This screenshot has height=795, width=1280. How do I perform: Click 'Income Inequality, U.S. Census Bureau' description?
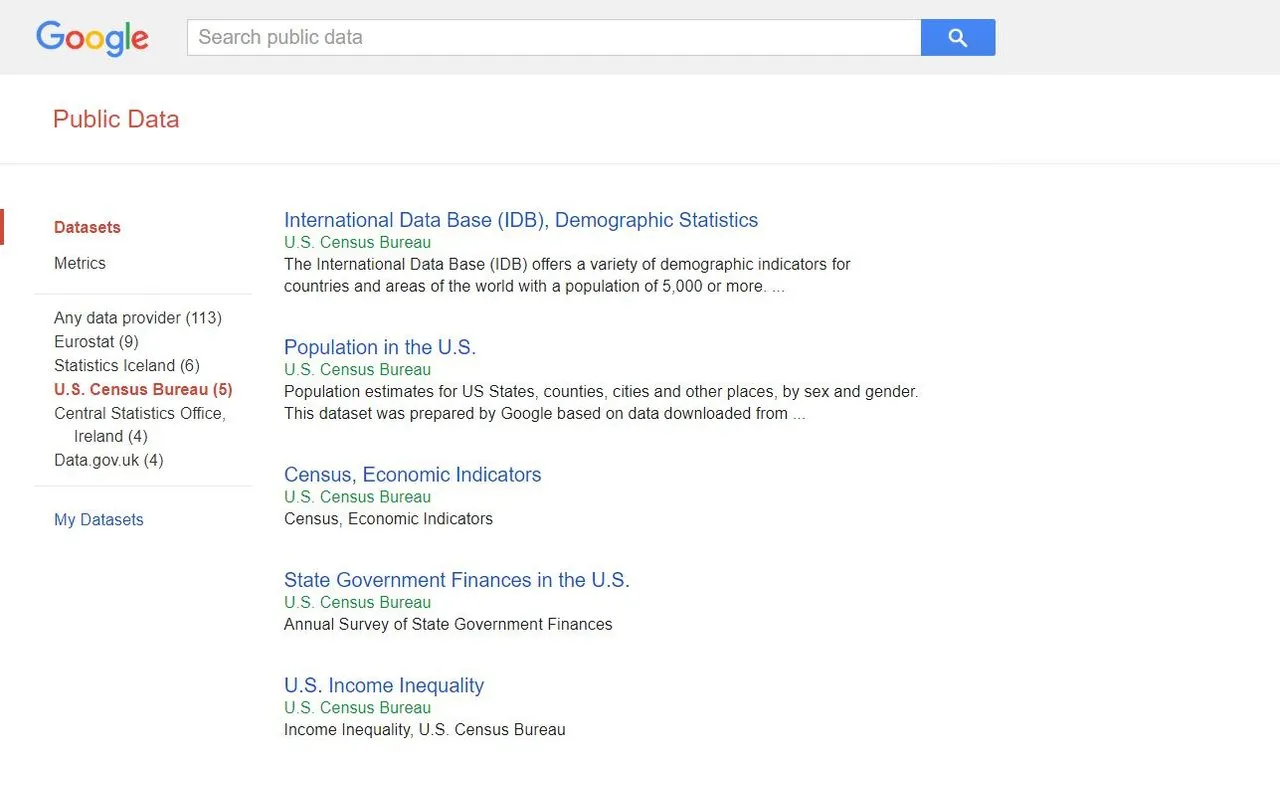[425, 730]
